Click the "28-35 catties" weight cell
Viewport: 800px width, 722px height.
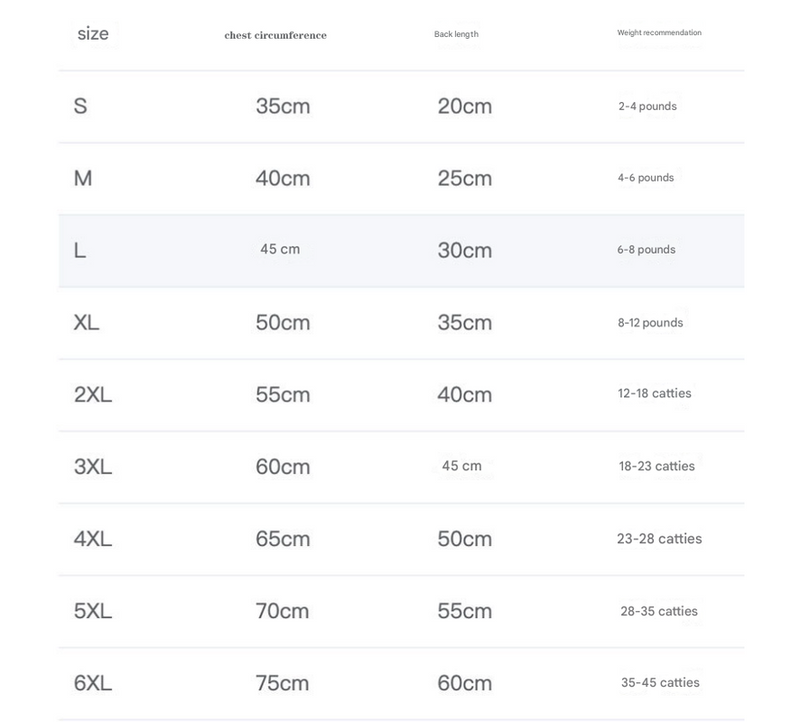[658, 611]
